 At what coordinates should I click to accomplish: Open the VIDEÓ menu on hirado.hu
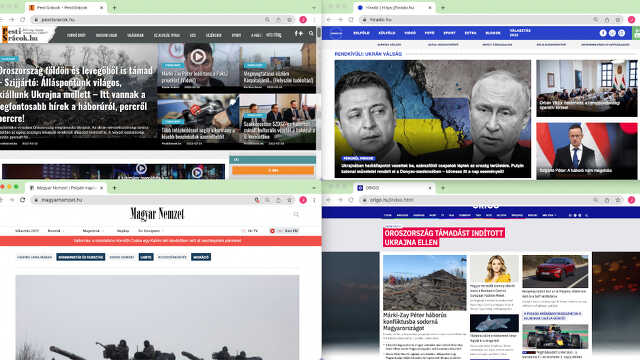[x=410, y=33]
